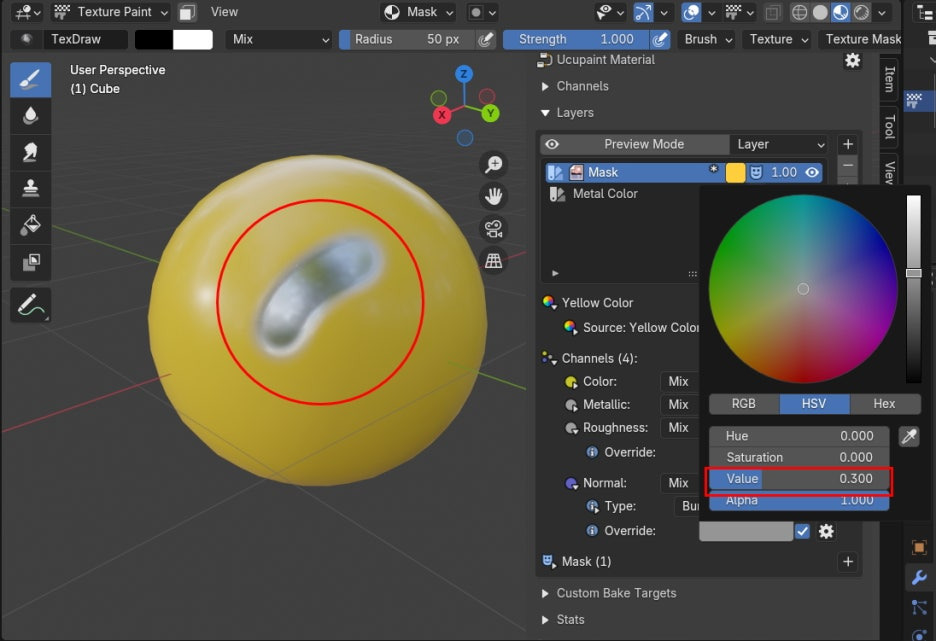This screenshot has width=936, height=641.
Task: Open the Item sidebar tab
Action: pyautogui.click(x=889, y=79)
